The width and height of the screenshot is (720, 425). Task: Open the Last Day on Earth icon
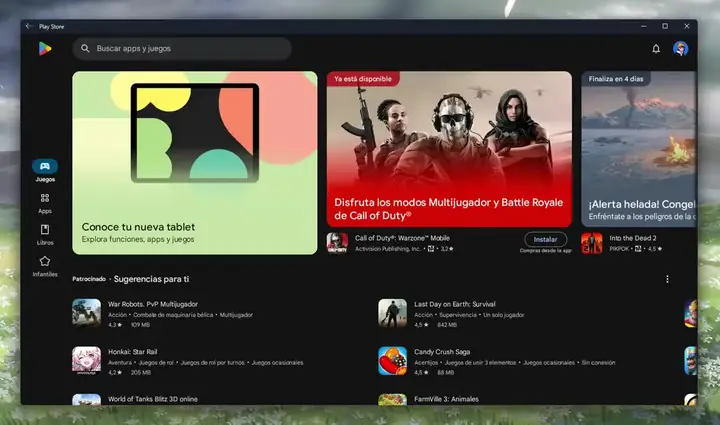click(x=392, y=313)
